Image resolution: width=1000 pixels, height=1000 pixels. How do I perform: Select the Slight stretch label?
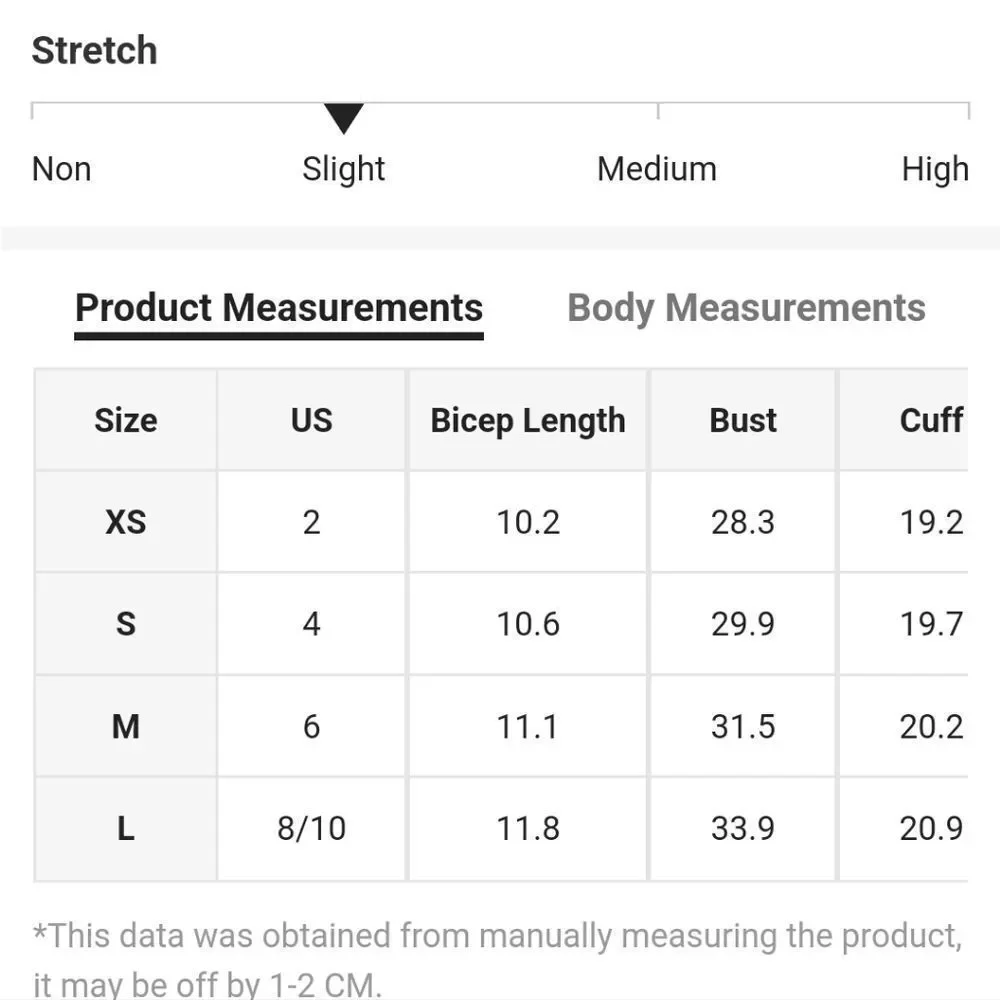(343, 169)
